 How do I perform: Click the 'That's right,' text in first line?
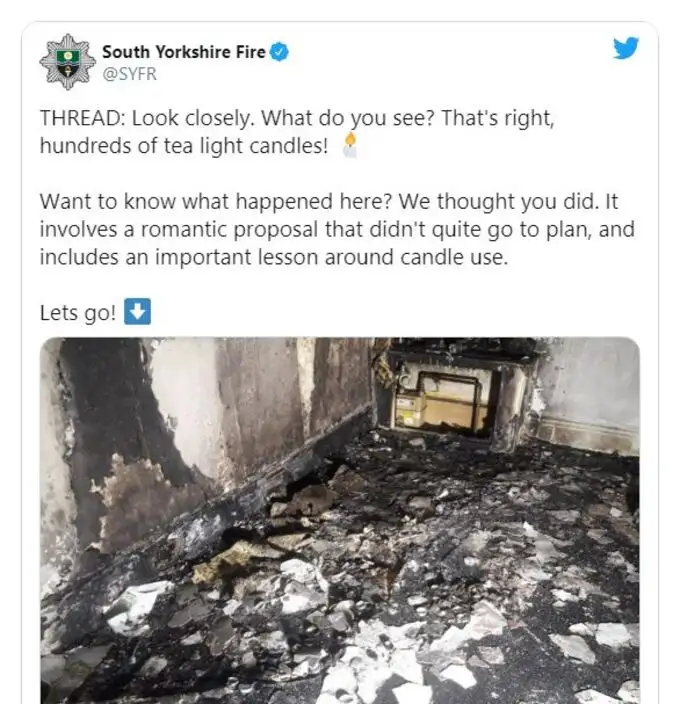[x=498, y=119]
